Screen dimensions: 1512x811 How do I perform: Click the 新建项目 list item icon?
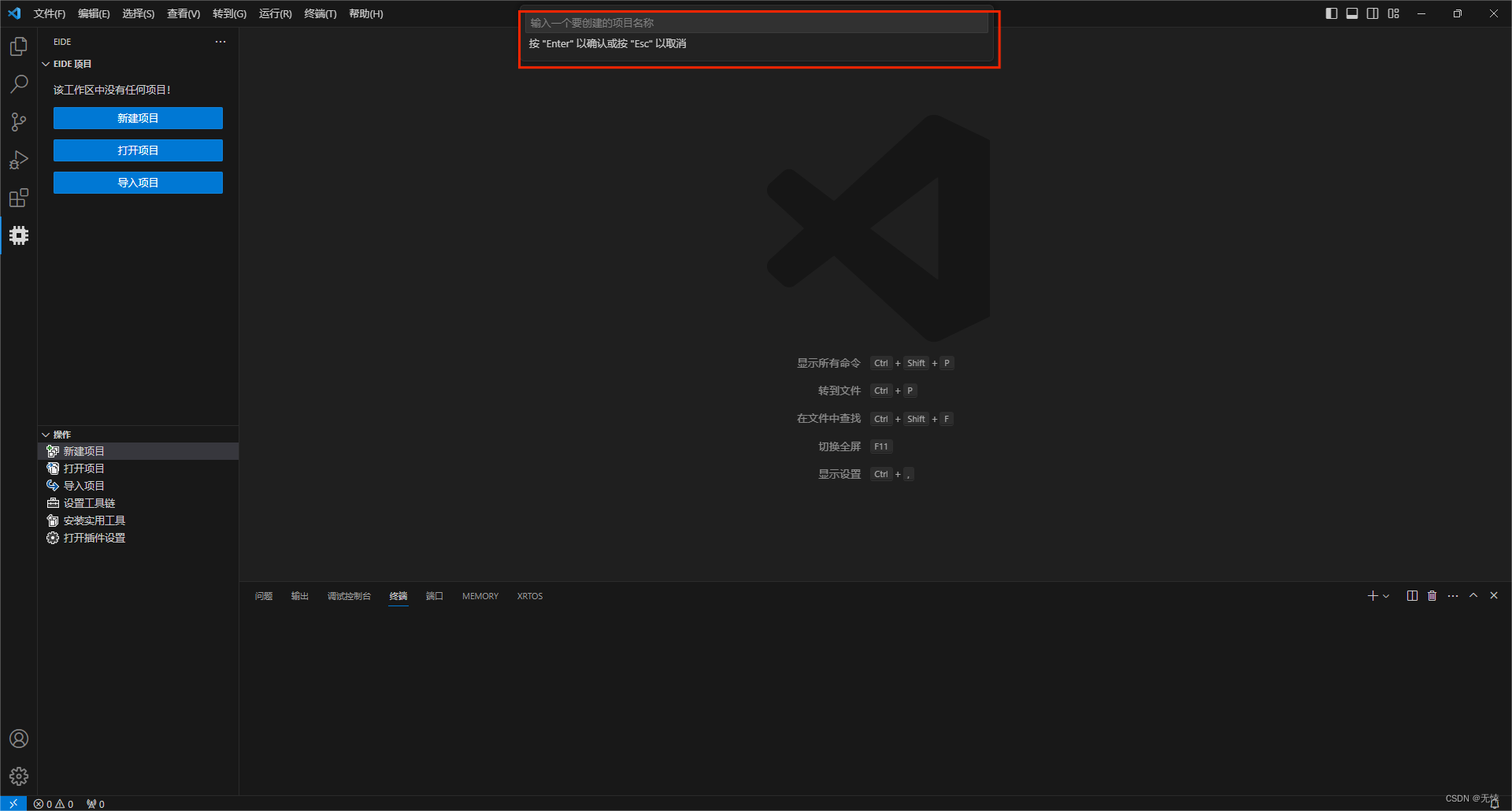click(x=53, y=451)
